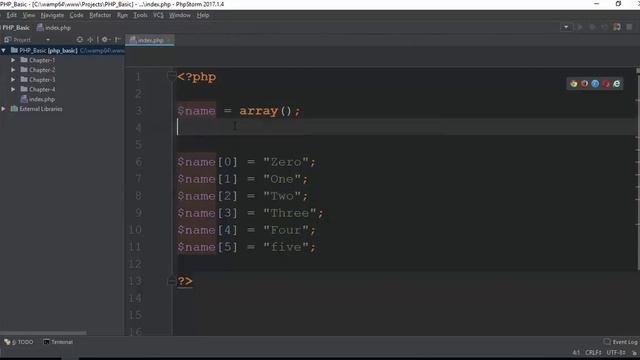The width and height of the screenshot is (640, 360).
Task: Open the Code menu
Action: (76, 15)
